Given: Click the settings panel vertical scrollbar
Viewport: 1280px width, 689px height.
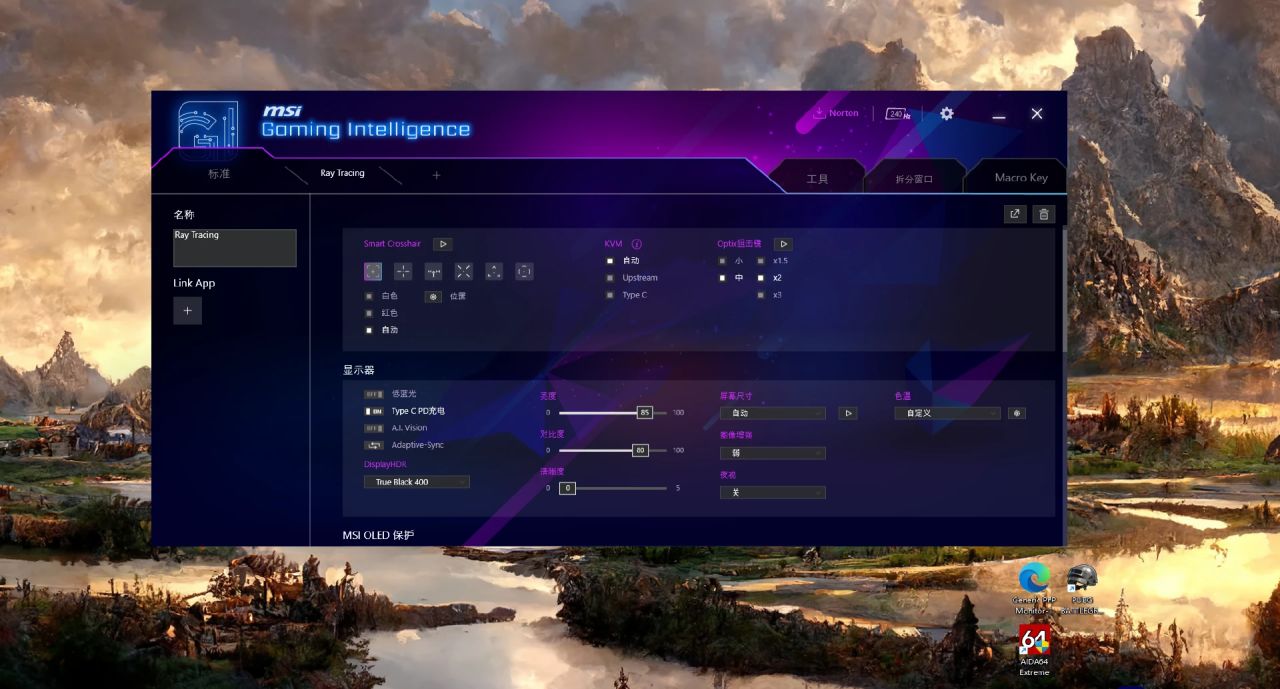Looking at the screenshot, I should [1064, 290].
